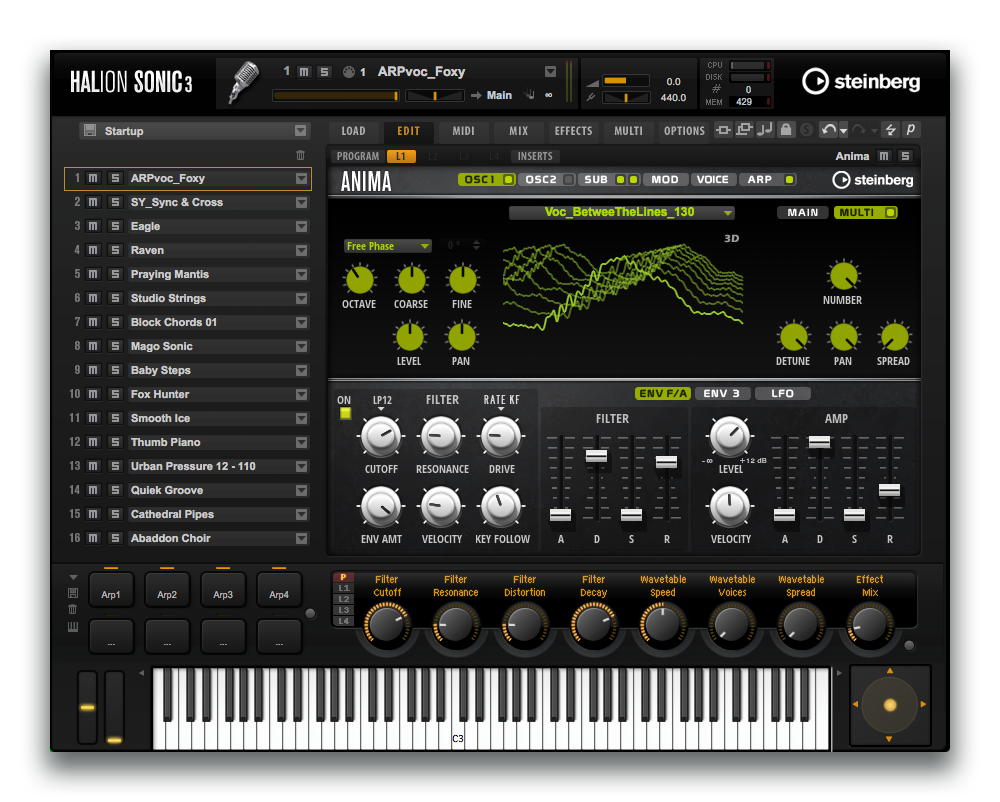Click the hand polyphony icon next to Main
1000x802 pixels.
[x=529, y=95]
